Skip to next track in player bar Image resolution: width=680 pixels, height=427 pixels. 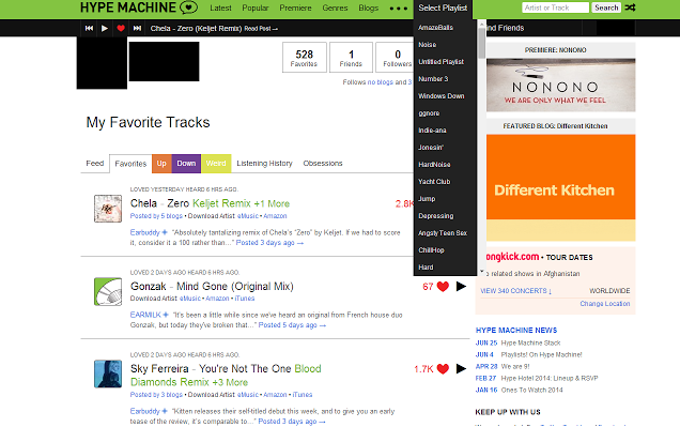pyautogui.click(x=137, y=28)
